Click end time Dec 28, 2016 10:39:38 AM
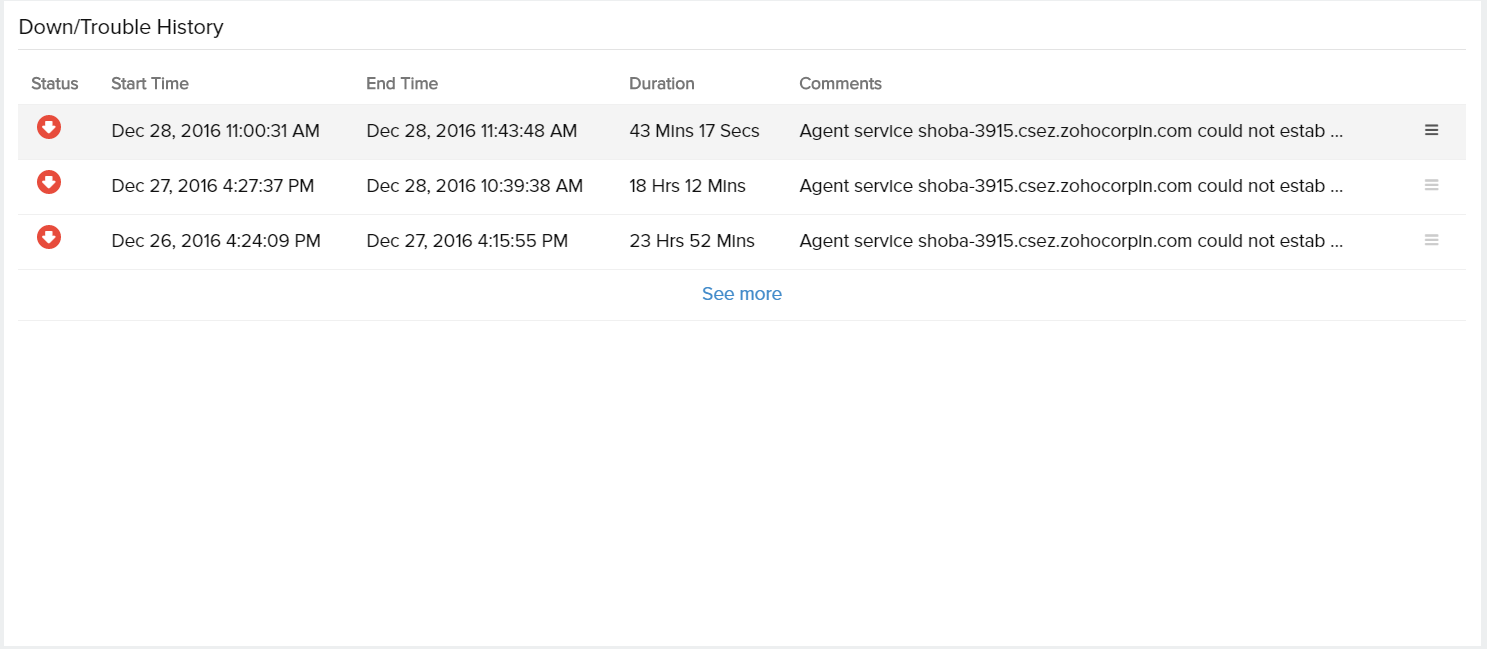This screenshot has width=1487, height=649. coord(474,186)
